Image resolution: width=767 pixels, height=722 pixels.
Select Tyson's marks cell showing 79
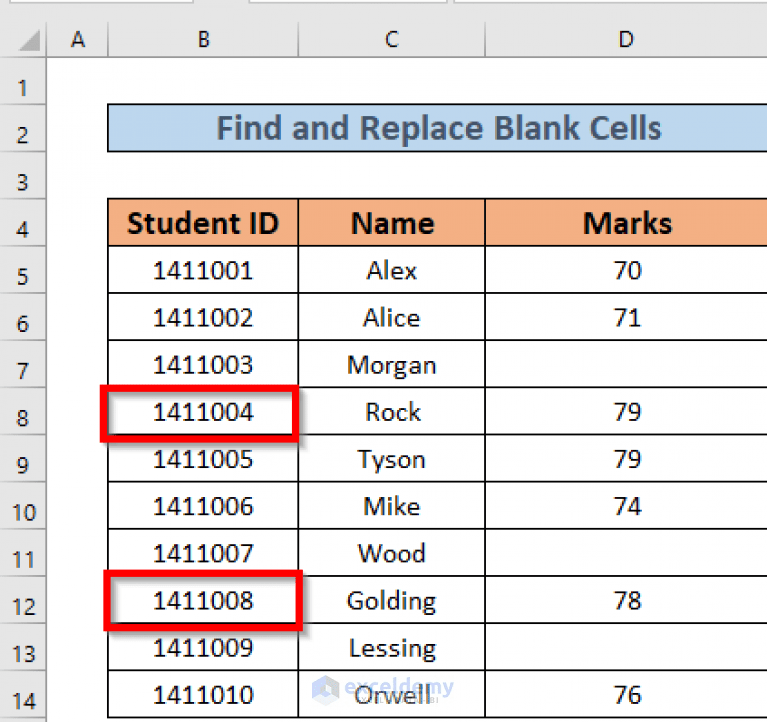click(626, 458)
